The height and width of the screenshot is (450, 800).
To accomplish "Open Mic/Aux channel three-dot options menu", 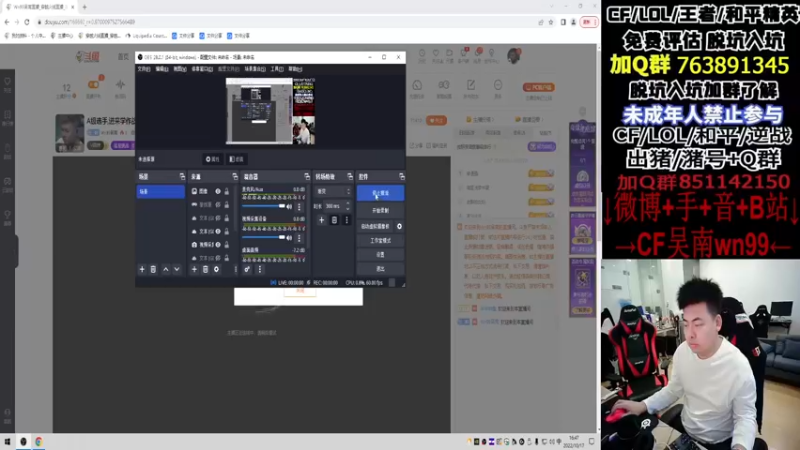I will pos(299,207).
